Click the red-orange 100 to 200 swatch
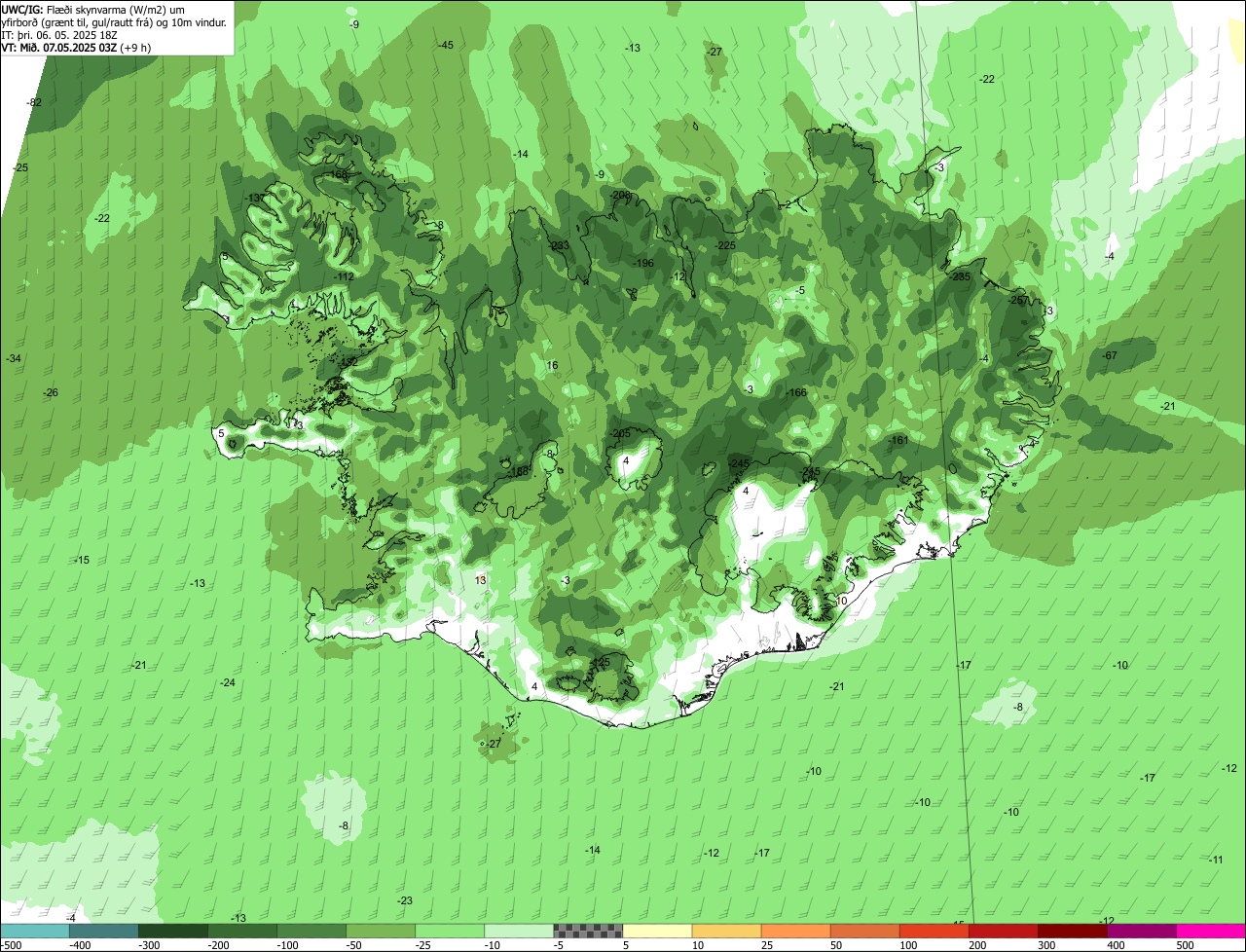Viewport: 1246px width, 952px height. pos(934,931)
